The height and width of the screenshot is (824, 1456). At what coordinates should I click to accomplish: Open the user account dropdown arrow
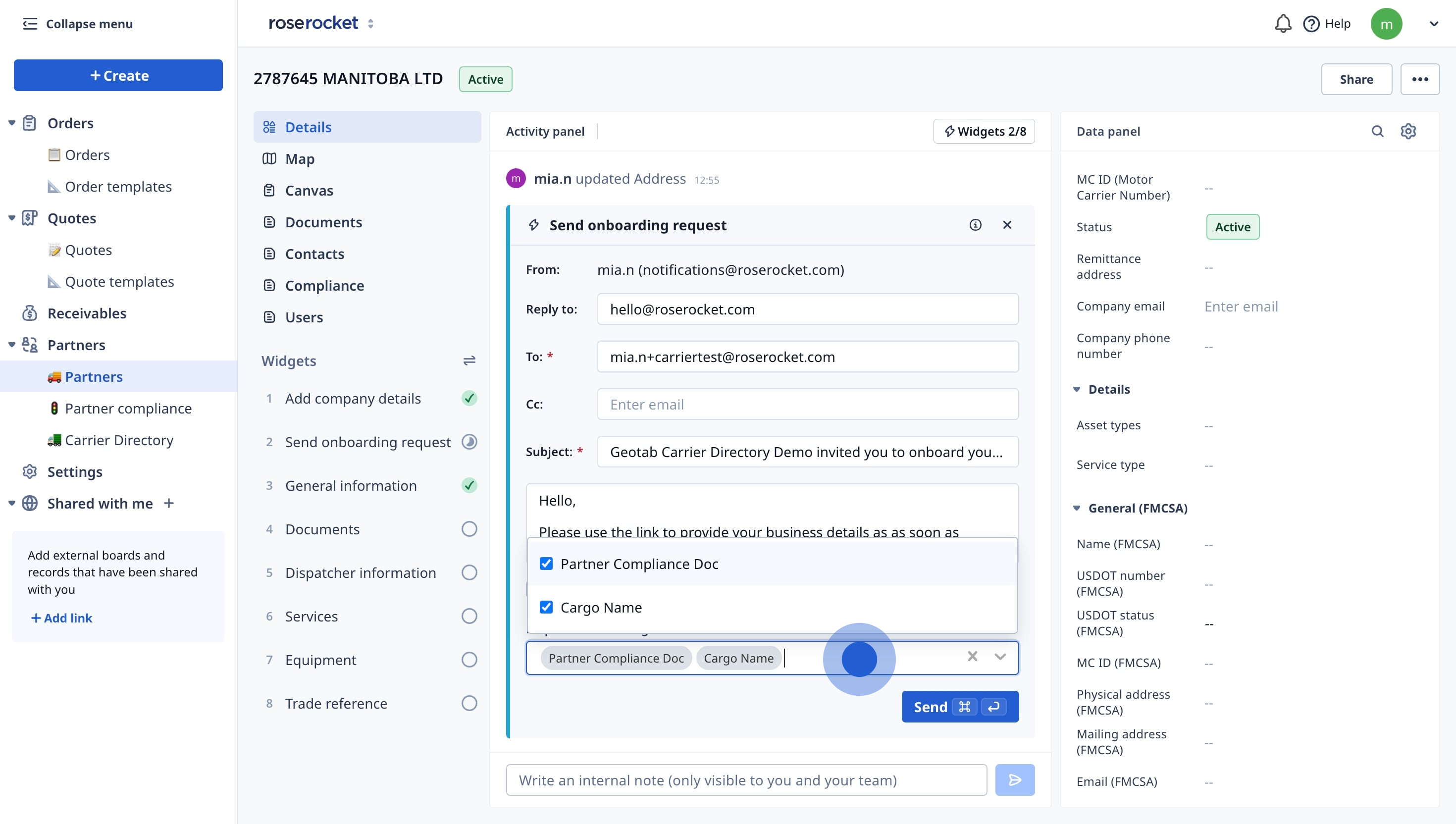(x=1433, y=24)
